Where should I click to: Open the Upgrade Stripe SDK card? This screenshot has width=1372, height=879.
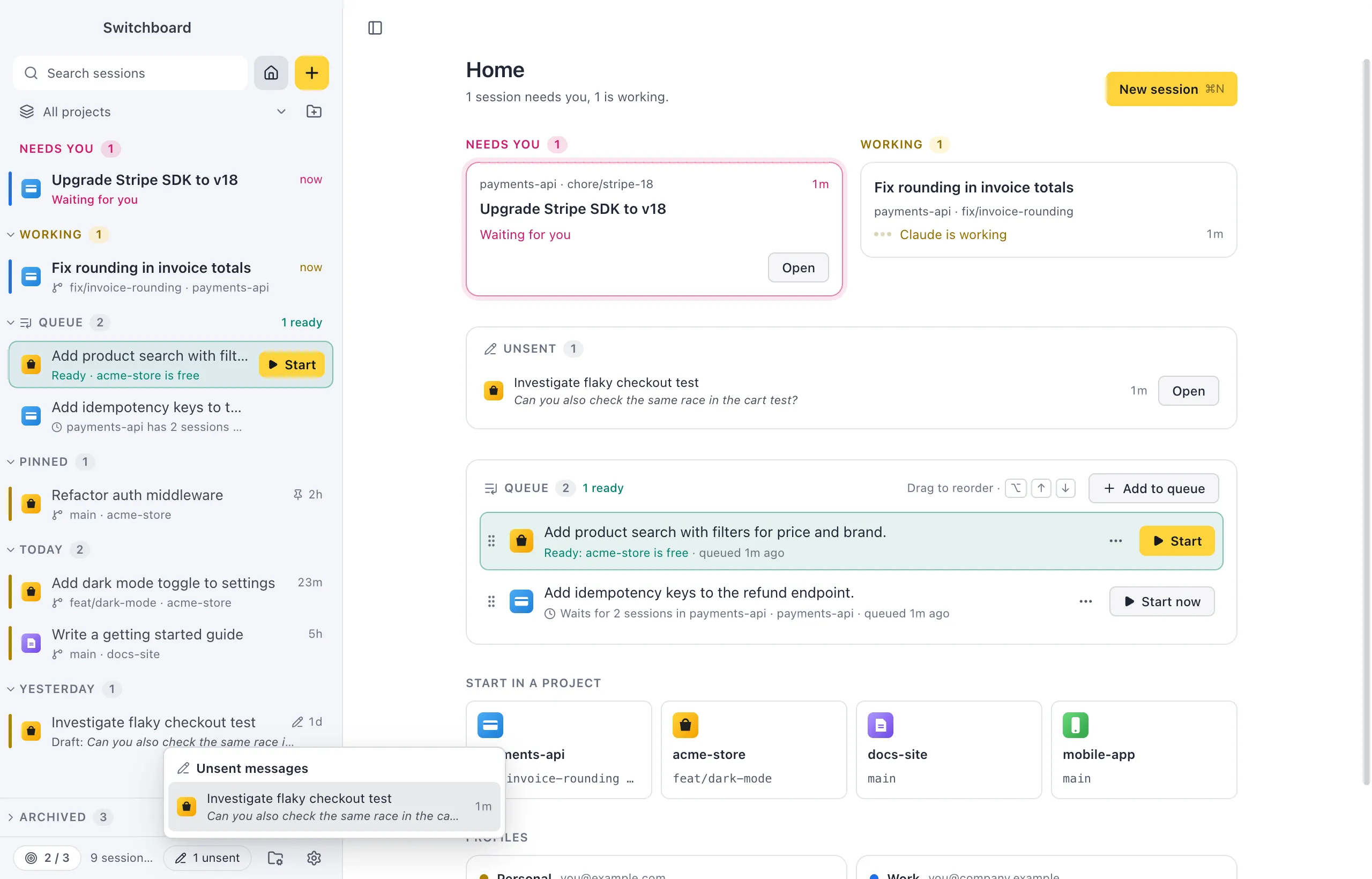pos(798,267)
